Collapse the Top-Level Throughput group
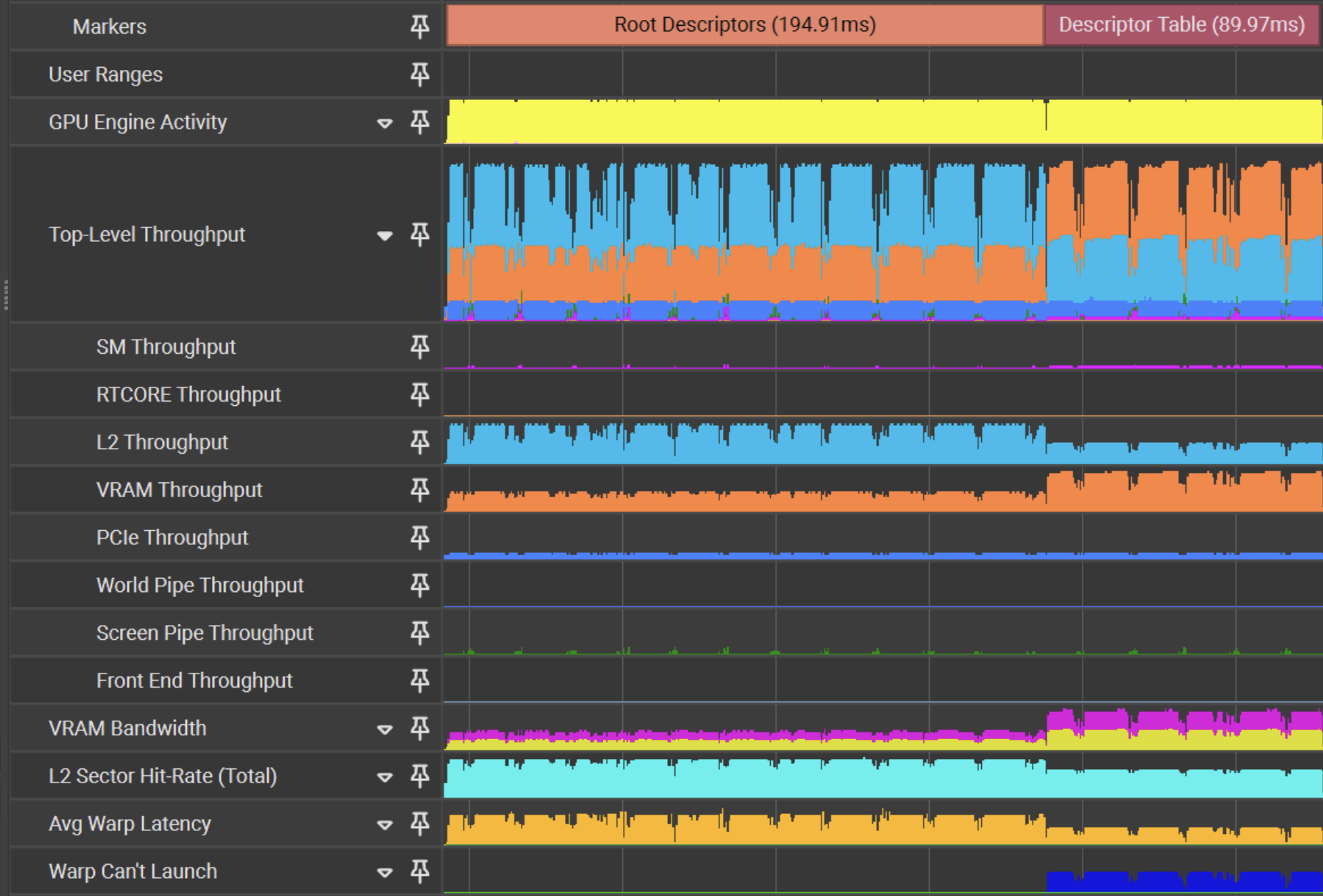 point(385,235)
